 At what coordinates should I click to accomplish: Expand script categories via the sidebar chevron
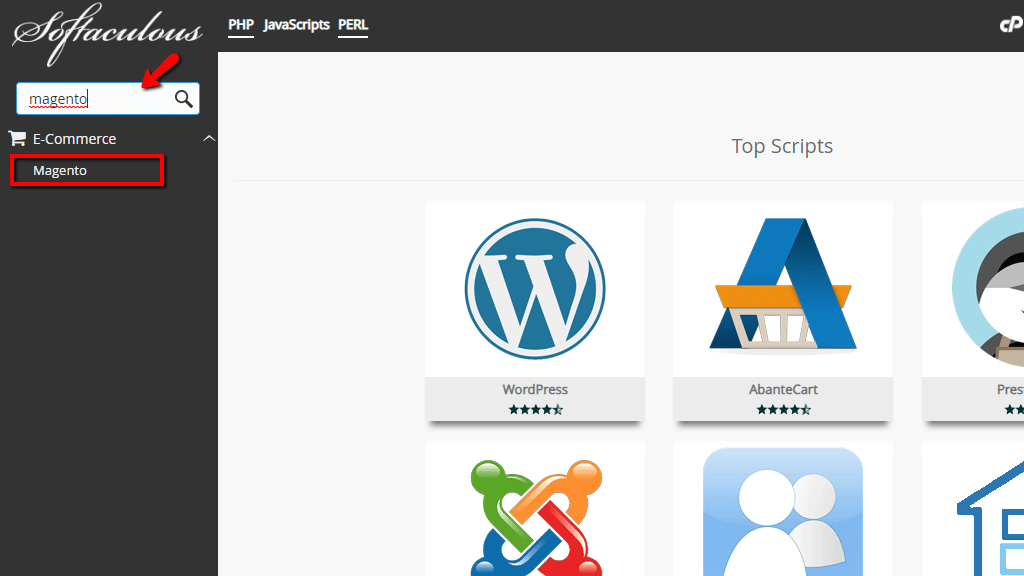click(209, 138)
